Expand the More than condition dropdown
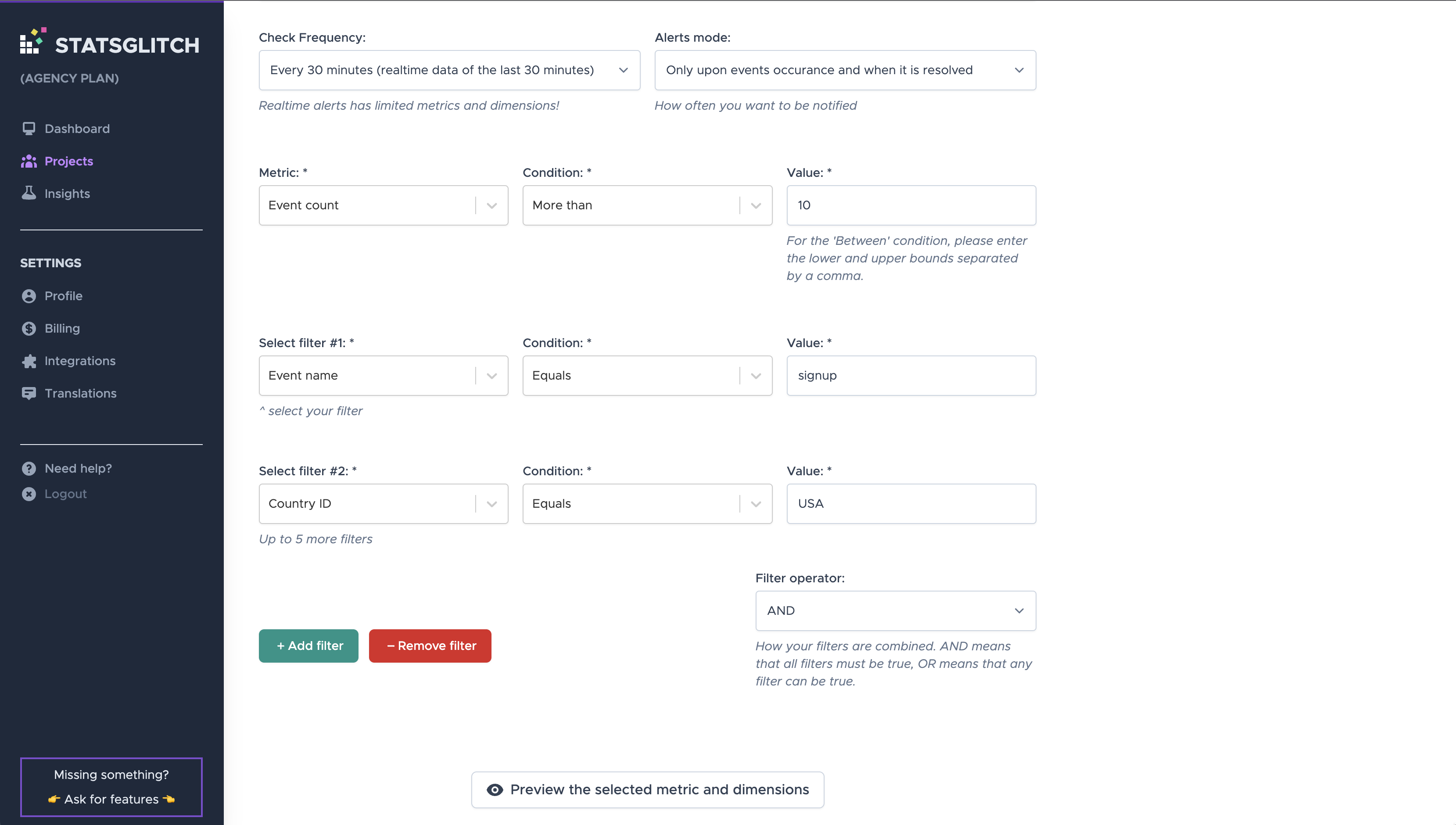 click(x=647, y=205)
